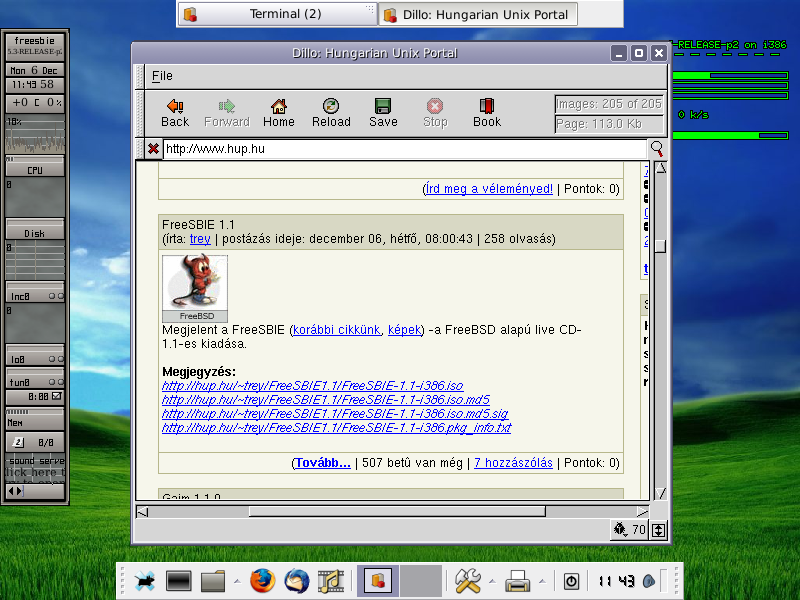This screenshot has height=600, width=800.
Task: Switch to the second empty workspace
Action: tap(420, 581)
